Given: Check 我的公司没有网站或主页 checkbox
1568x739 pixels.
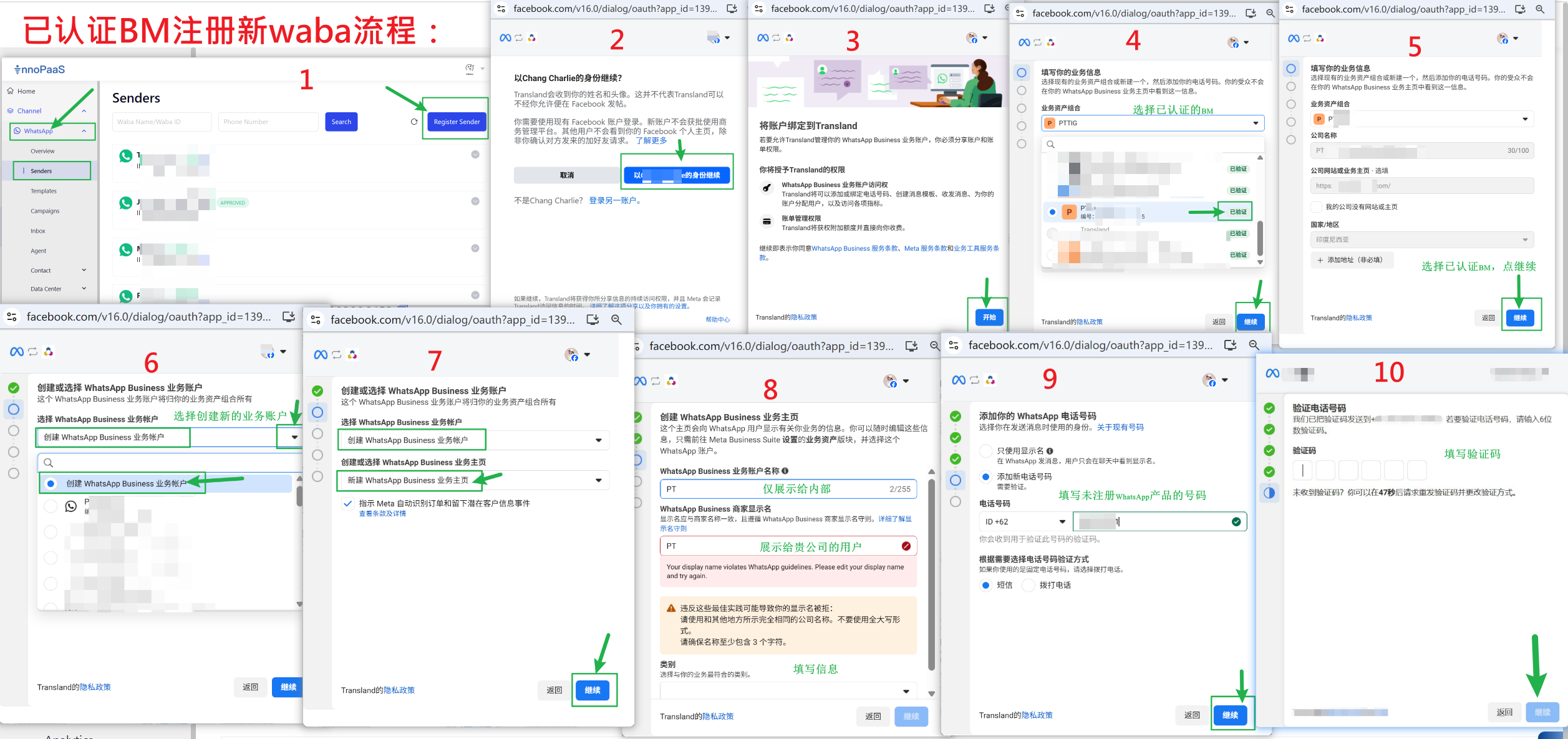Looking at the screenshot, I should [1316, 207].
